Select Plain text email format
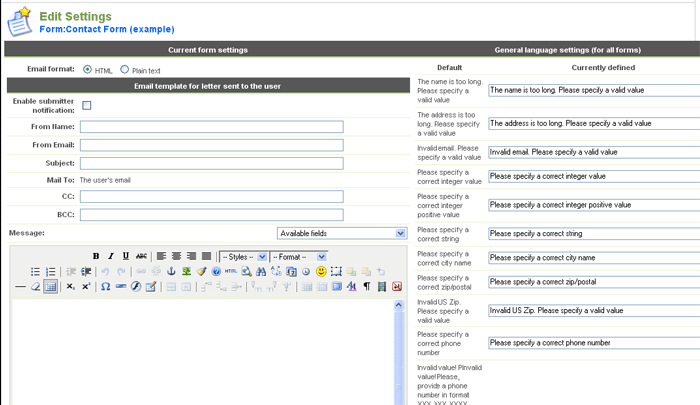 click(x=125, y=70)
